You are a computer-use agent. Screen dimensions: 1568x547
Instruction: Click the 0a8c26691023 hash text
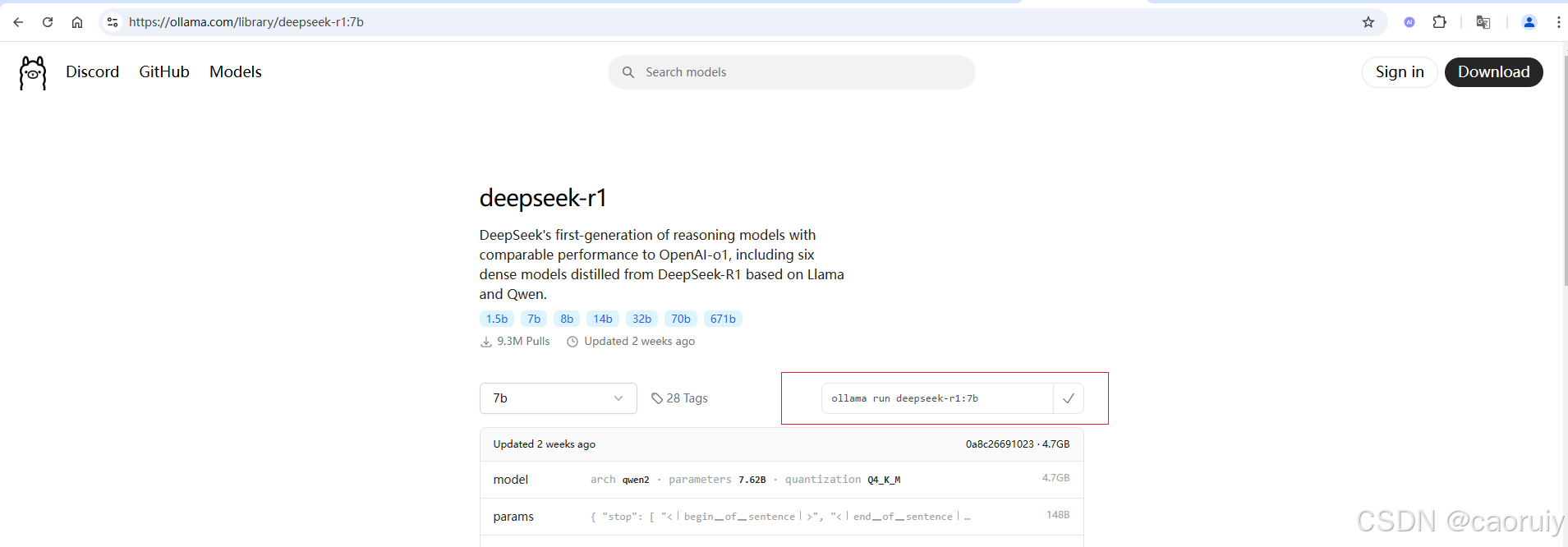click(x=1000, y=444)
